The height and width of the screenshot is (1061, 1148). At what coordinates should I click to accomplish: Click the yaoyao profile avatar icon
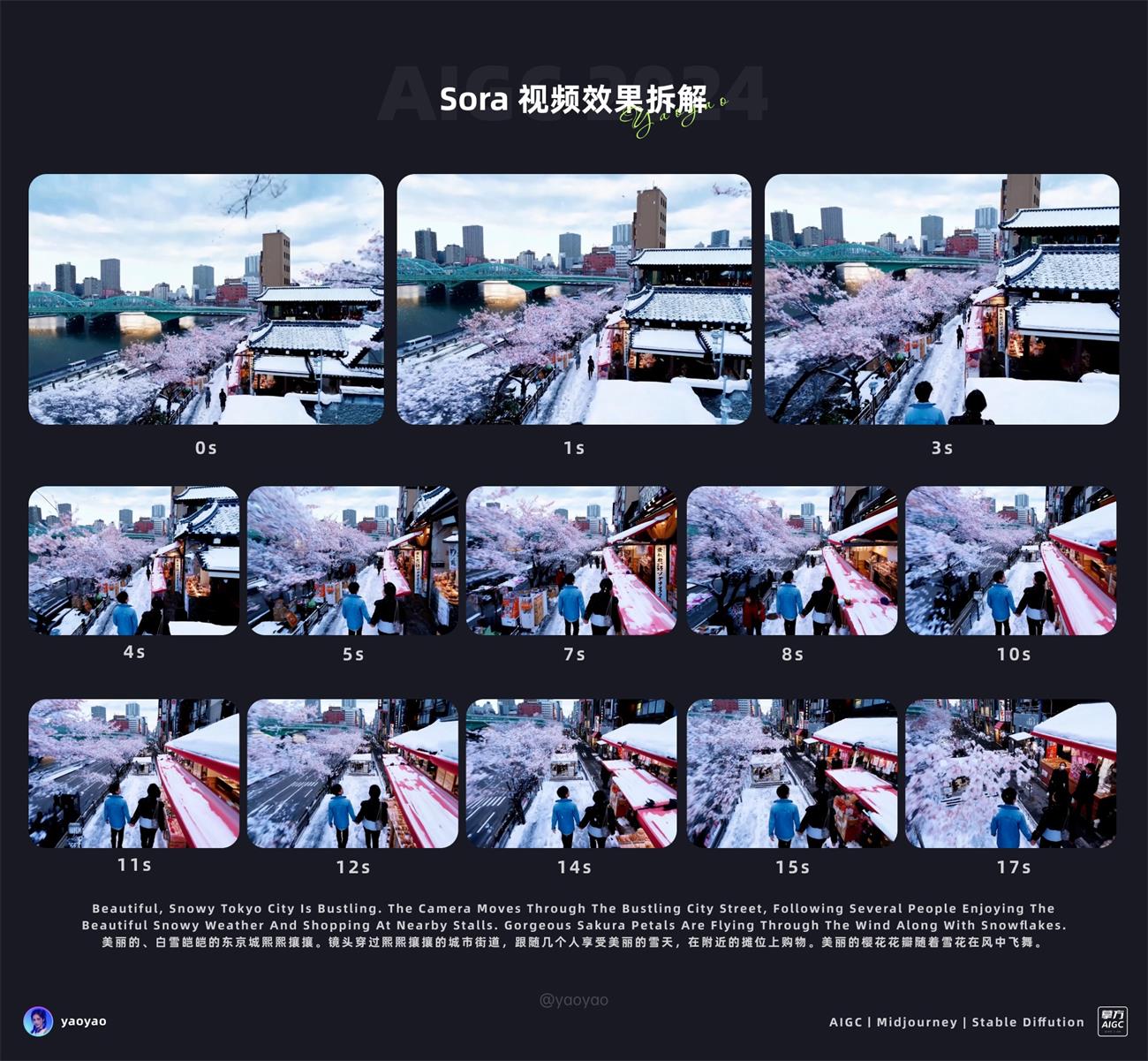tap(40, 1021)
